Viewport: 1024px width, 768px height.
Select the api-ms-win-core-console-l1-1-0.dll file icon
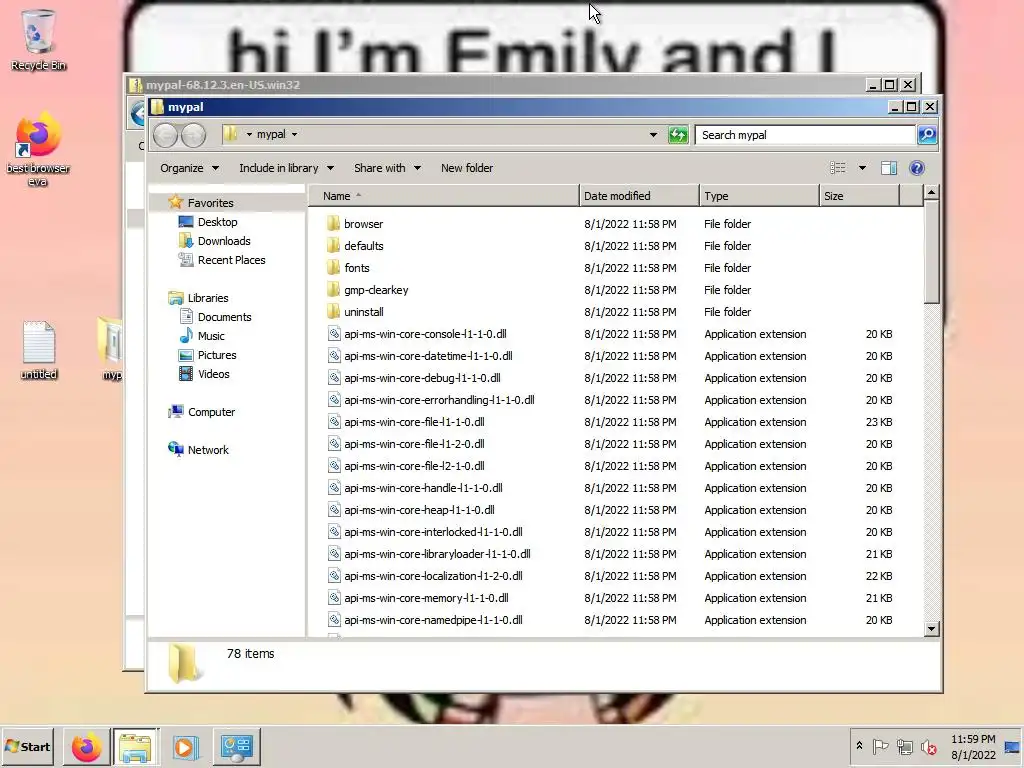[334, 334]
